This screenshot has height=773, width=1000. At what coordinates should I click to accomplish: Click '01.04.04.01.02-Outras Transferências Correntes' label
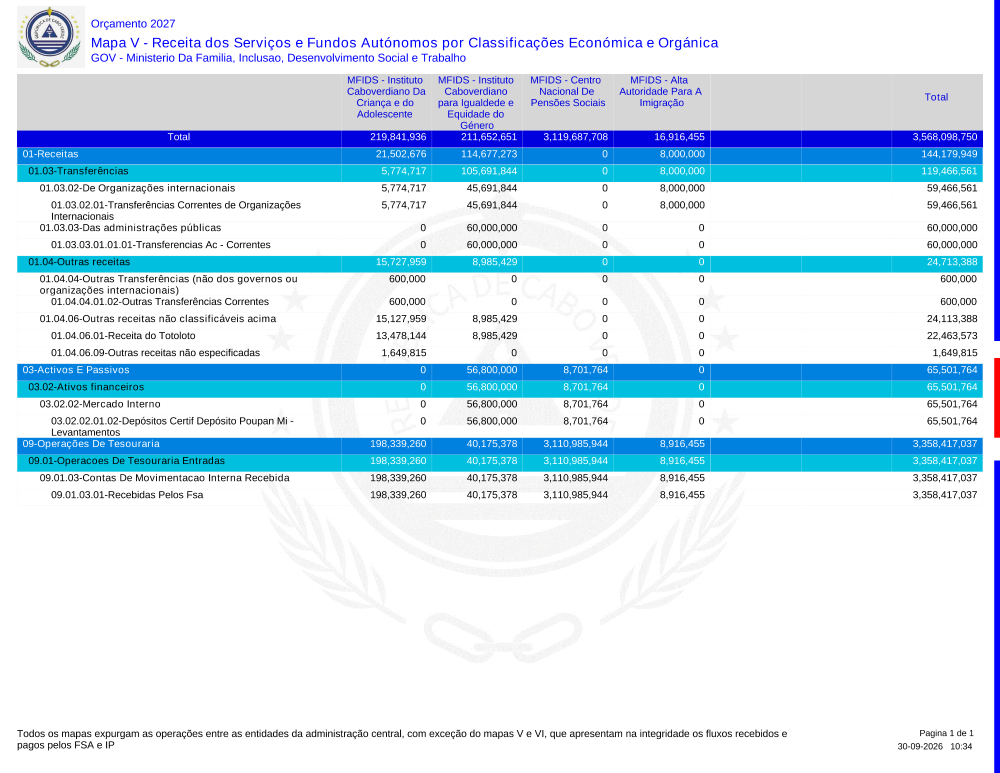pos(160,302)
